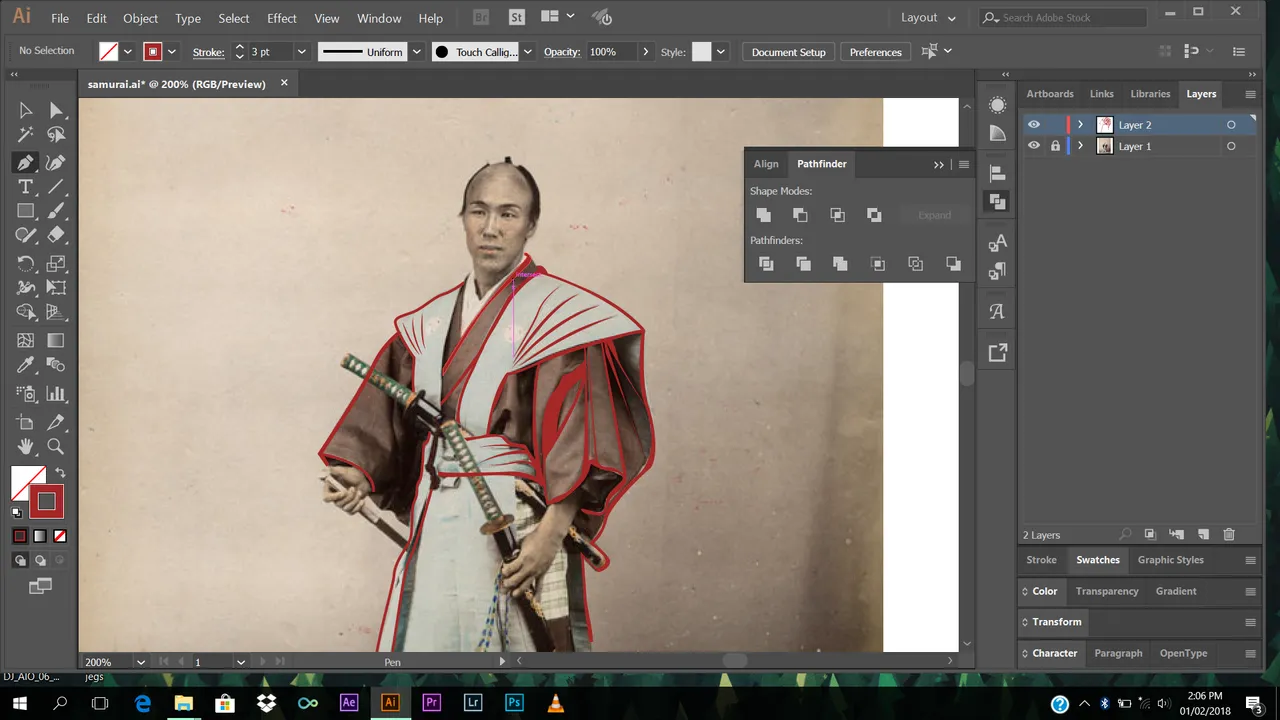Hide Layer 1 with eye icon
This screenshot has width=1280, height=720.
(1034, 146)
